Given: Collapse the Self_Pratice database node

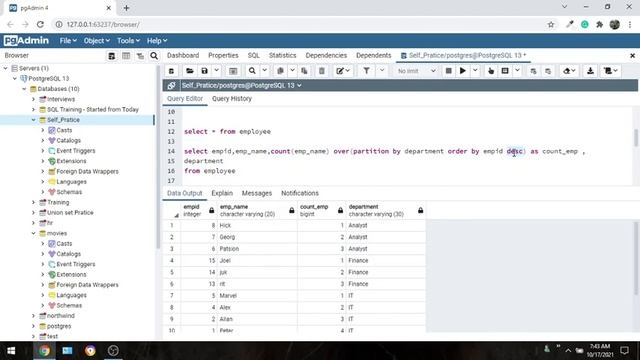Looking at the screenshot, I should point(33,120).
